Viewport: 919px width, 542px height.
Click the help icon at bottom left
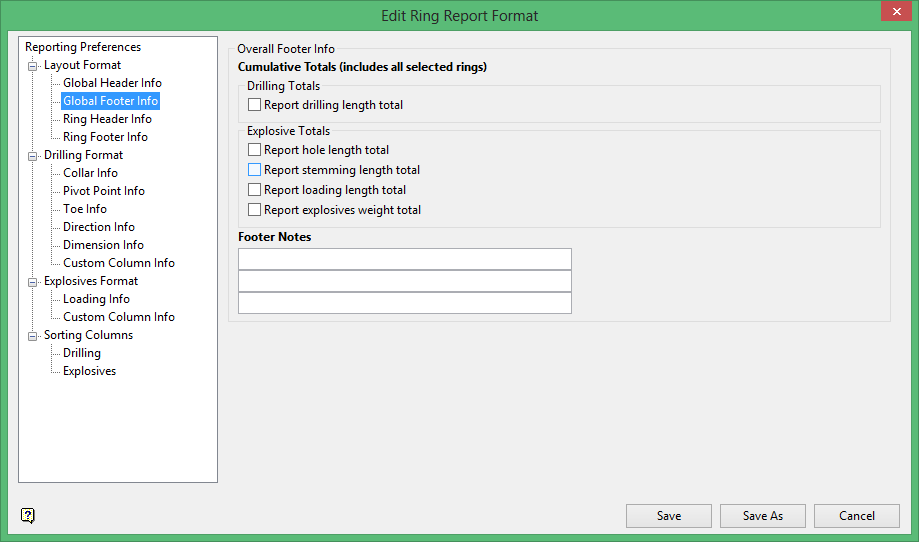coord(28,516)
